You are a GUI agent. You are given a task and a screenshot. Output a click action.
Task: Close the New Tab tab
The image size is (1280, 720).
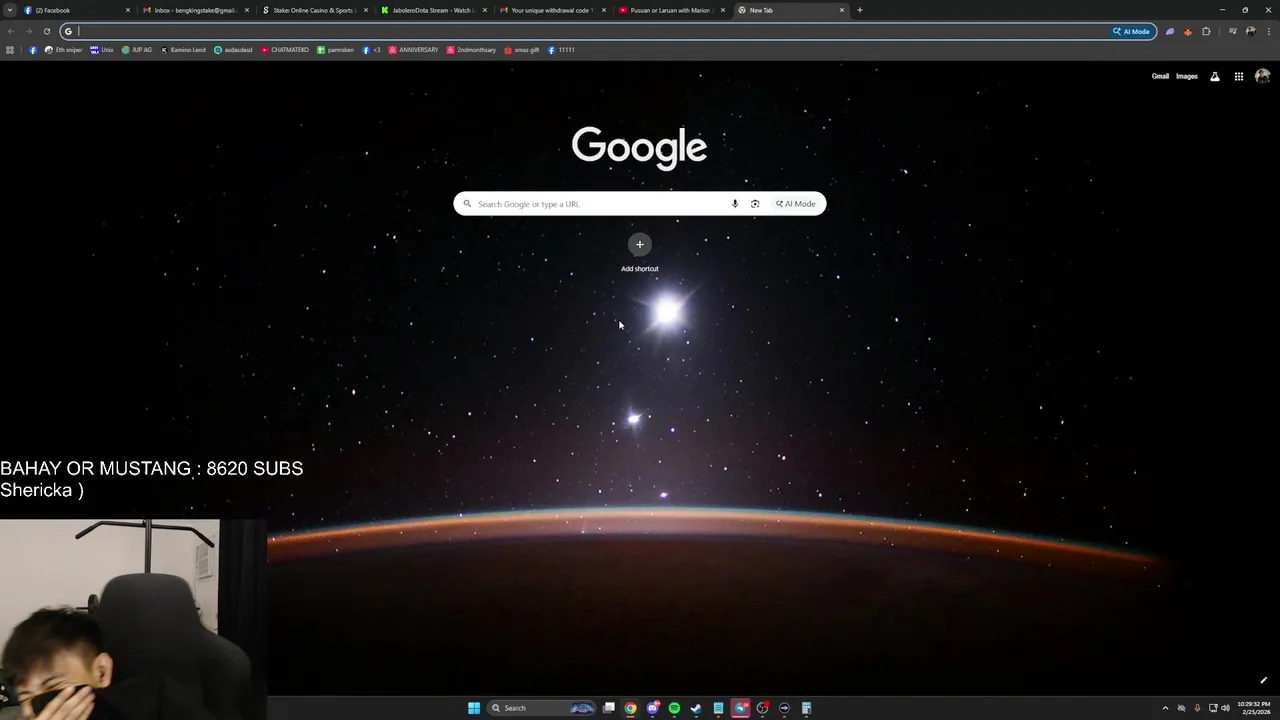pos(842,10)
